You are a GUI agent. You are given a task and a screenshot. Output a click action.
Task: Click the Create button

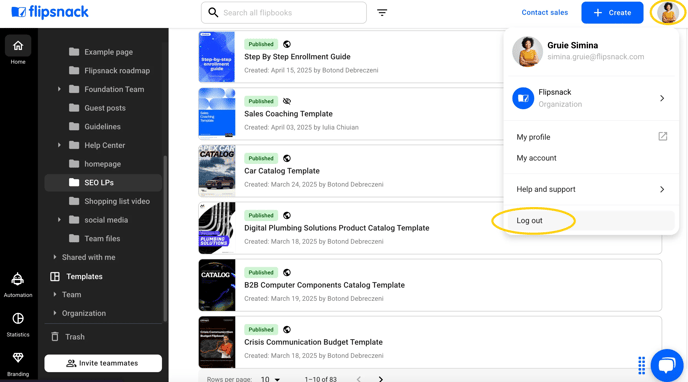[x=612, y=13]
